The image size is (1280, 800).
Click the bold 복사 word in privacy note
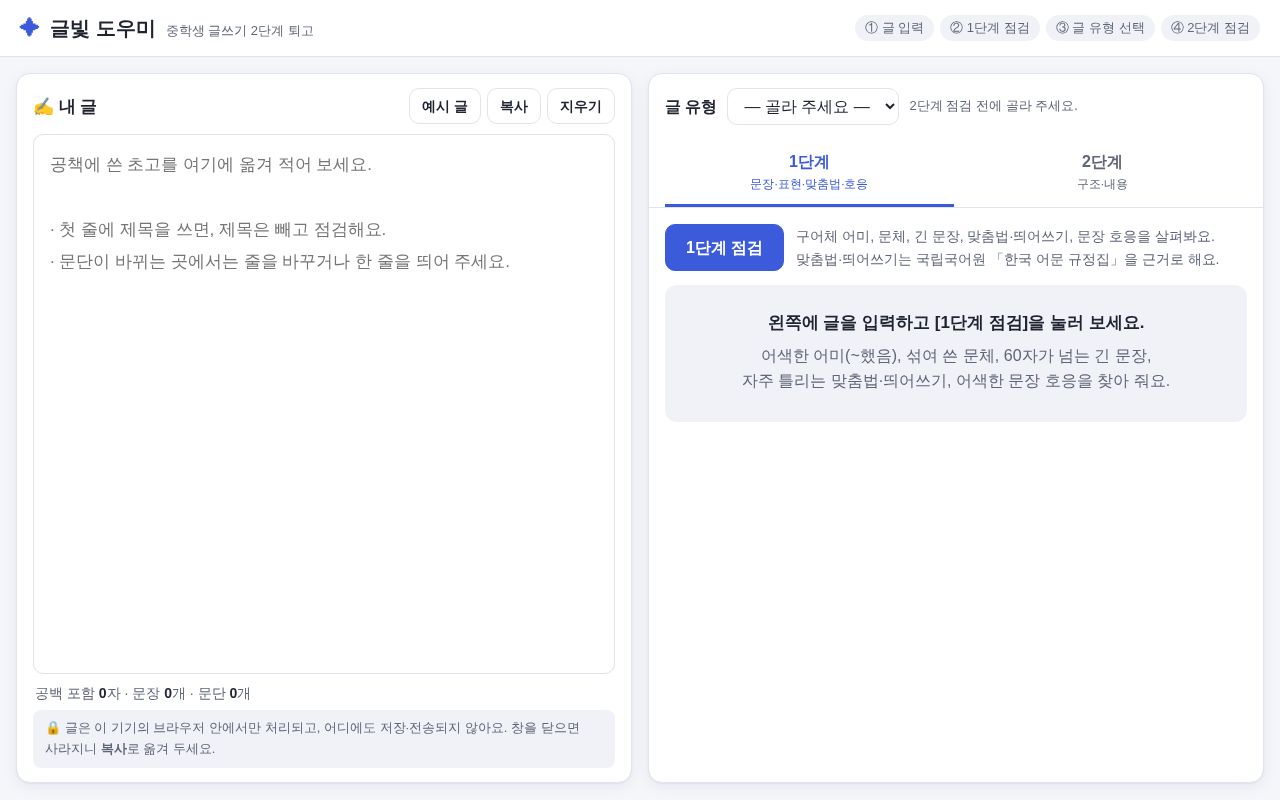pyautogui.click(x=113, y=748)
